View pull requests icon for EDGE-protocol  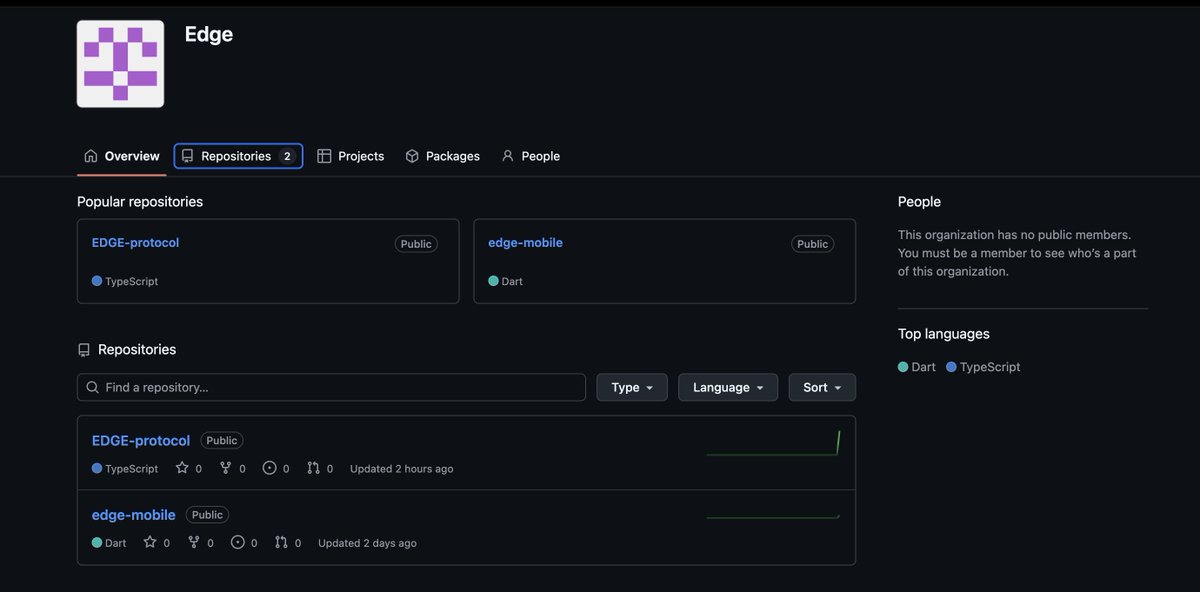click(x=313, y=468)
